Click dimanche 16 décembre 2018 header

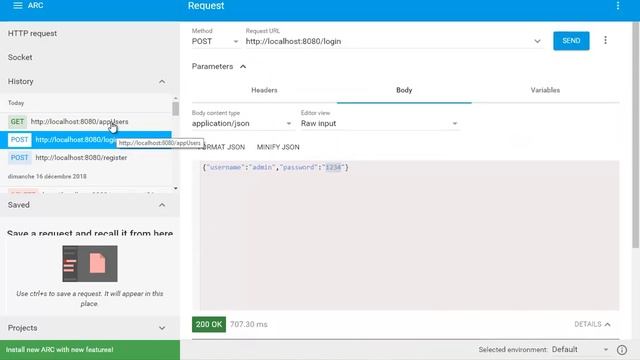click(47, 177)
